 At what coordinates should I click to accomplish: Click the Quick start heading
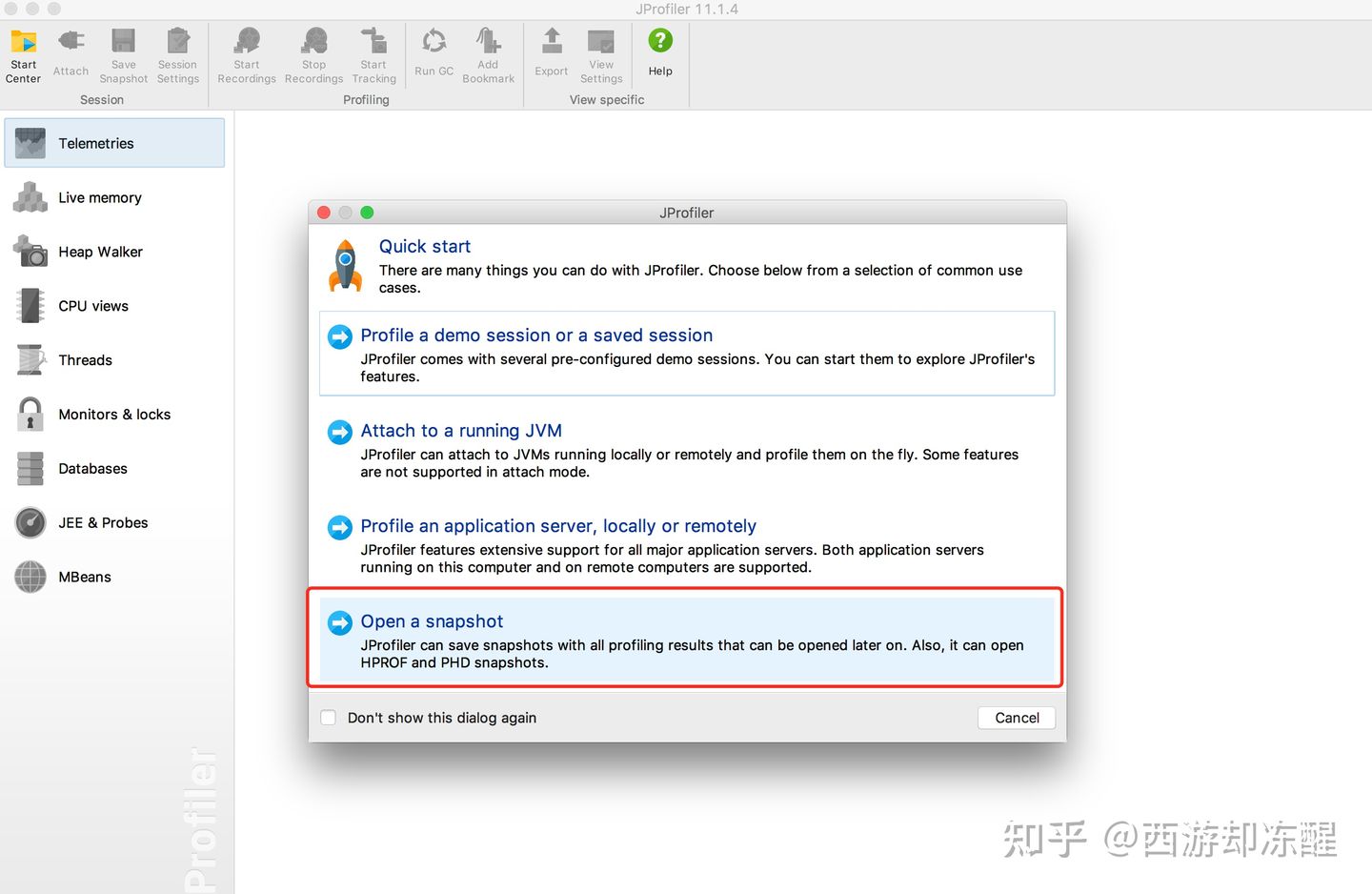coord(425,247)
